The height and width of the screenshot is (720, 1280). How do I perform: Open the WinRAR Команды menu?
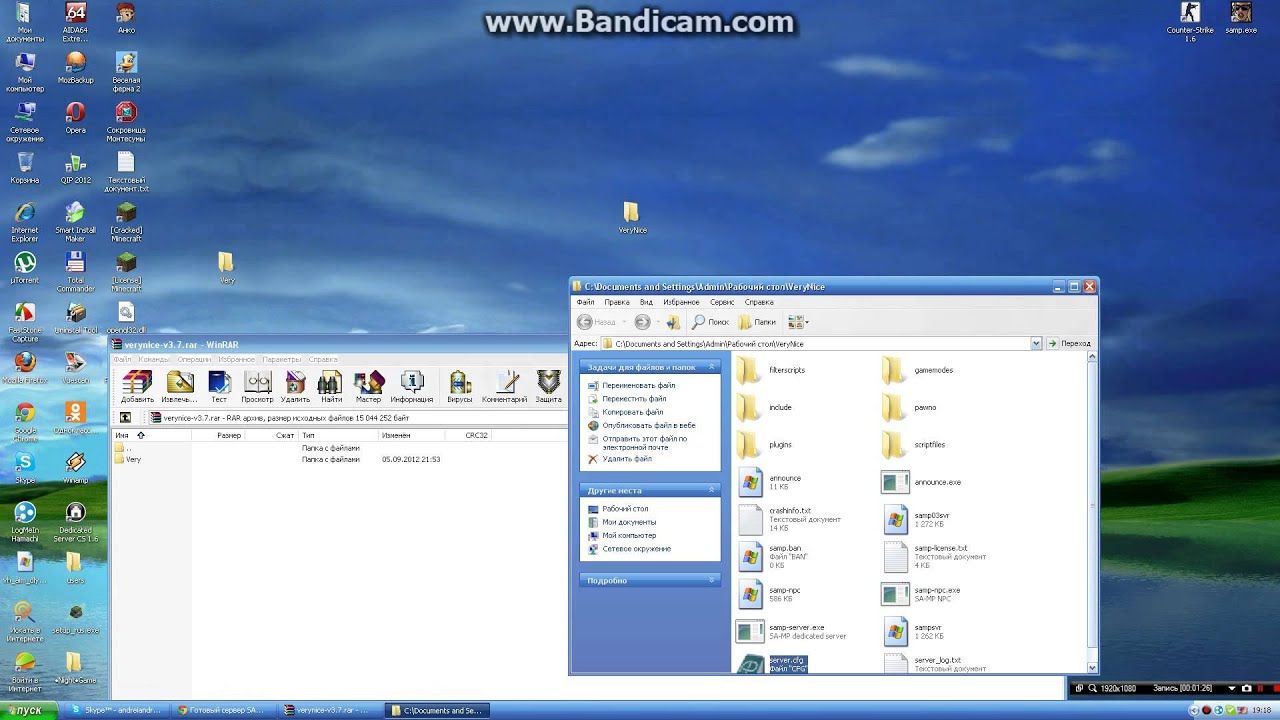click(x=154, y=359)
